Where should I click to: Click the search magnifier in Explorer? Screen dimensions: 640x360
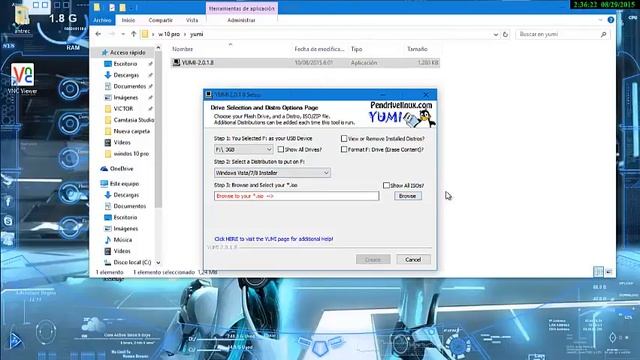[x=603, y=34]
